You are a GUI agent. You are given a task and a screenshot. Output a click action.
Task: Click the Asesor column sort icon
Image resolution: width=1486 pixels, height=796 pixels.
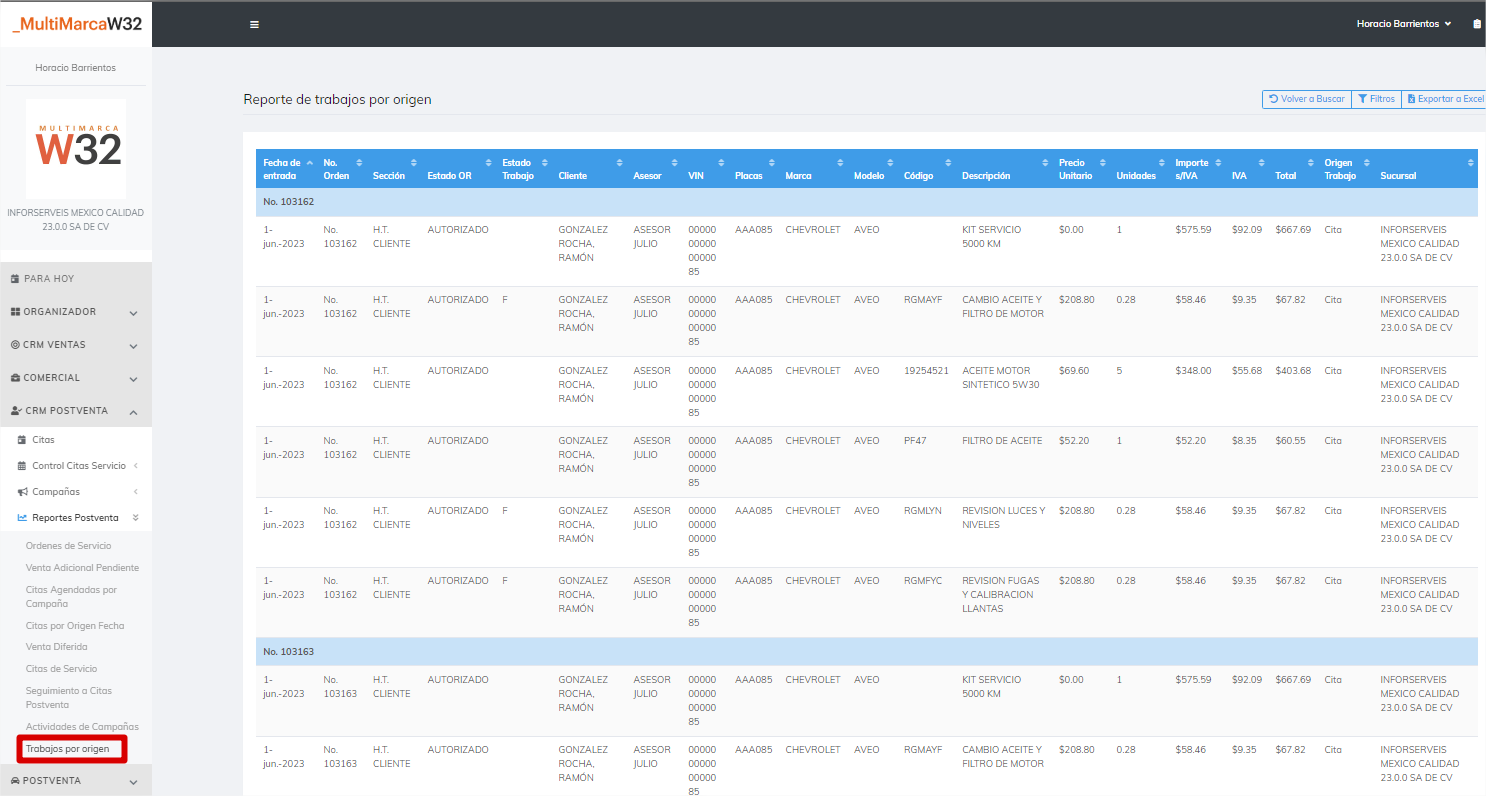675,163
